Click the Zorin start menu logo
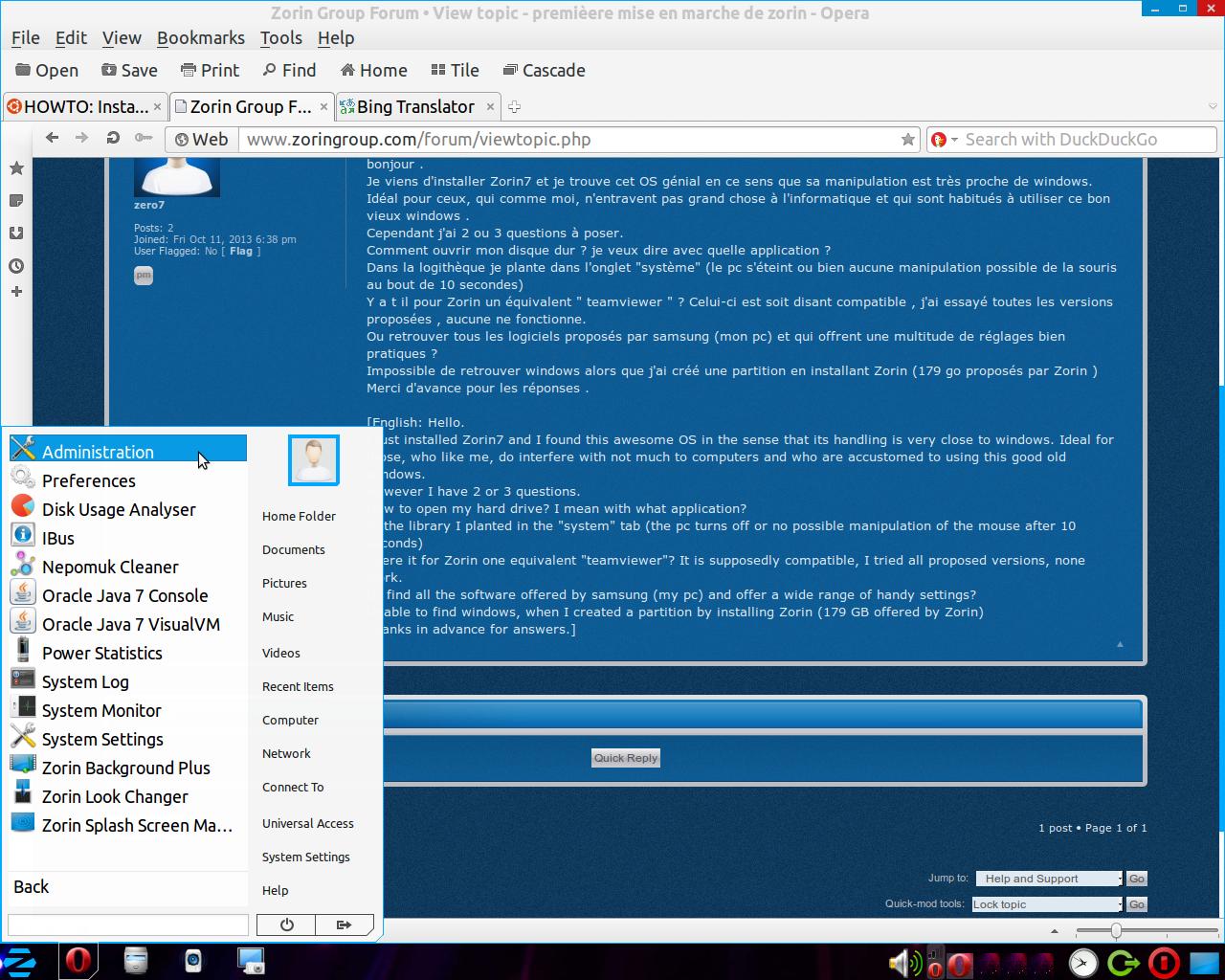This screenshot has height=980, width=1225. pyautogui.click(x=19, y=961)
